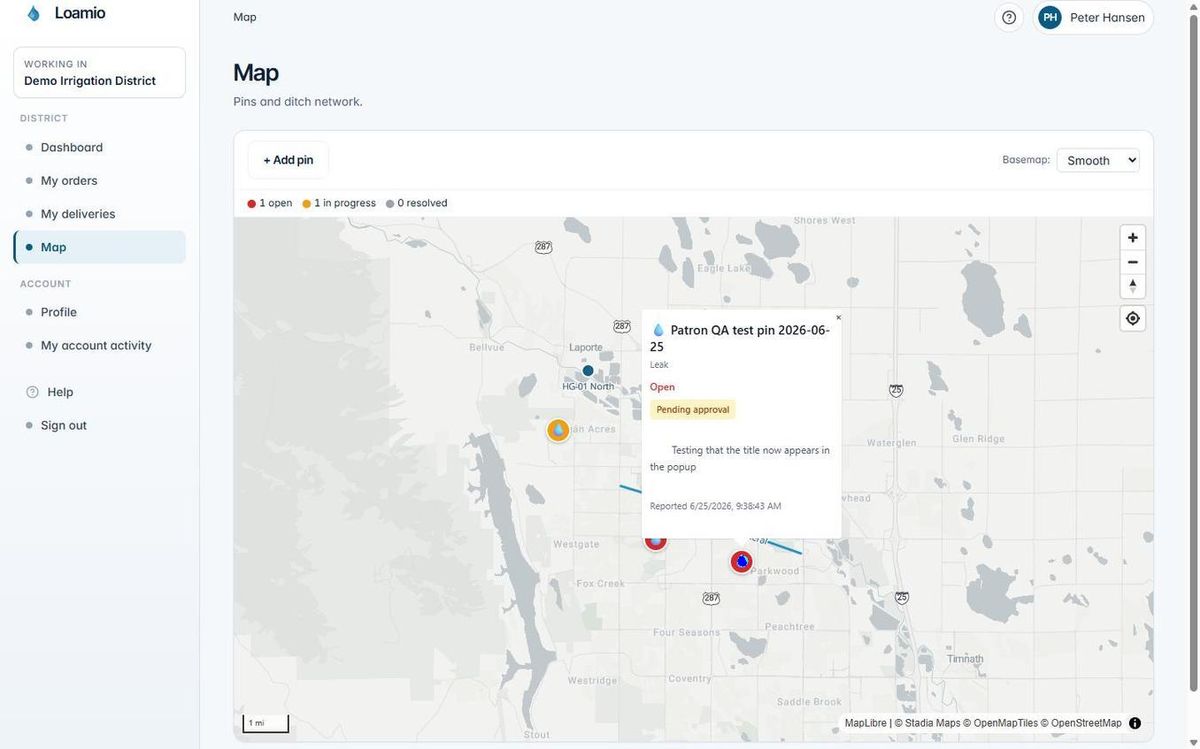This screenshot has height=749, width=1200.
Task: Click Sign out in sidebar
Action: tap(99, 425)
